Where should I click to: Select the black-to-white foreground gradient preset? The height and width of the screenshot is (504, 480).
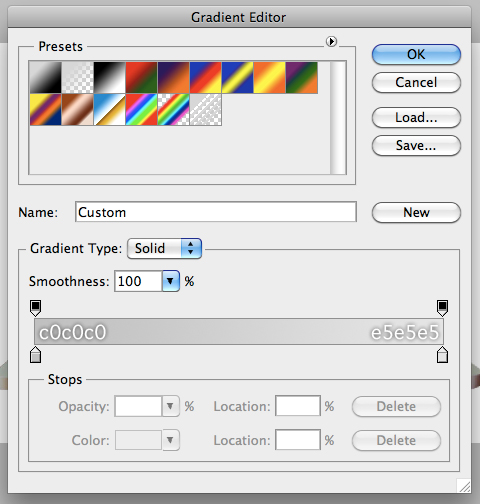pos(45,77)
